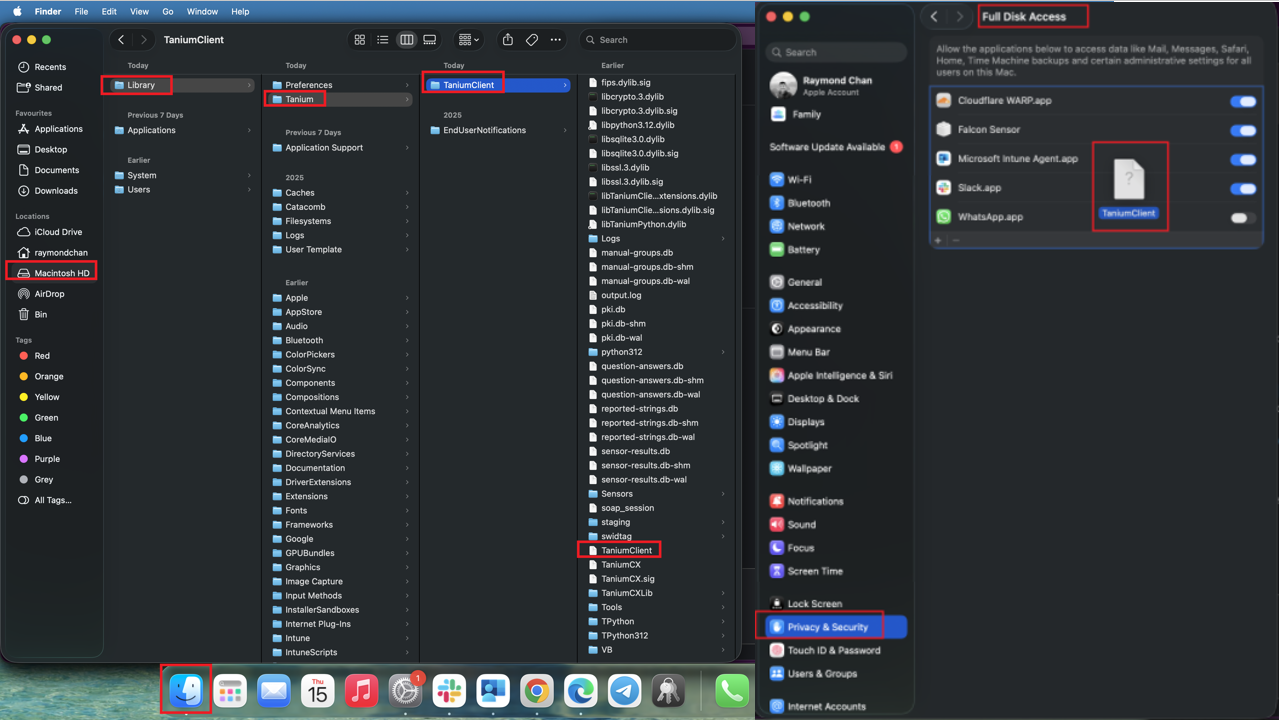Open Google Chrome from the Dock
The height and width of the screenshot is (720, 1279).
(537, 690)
